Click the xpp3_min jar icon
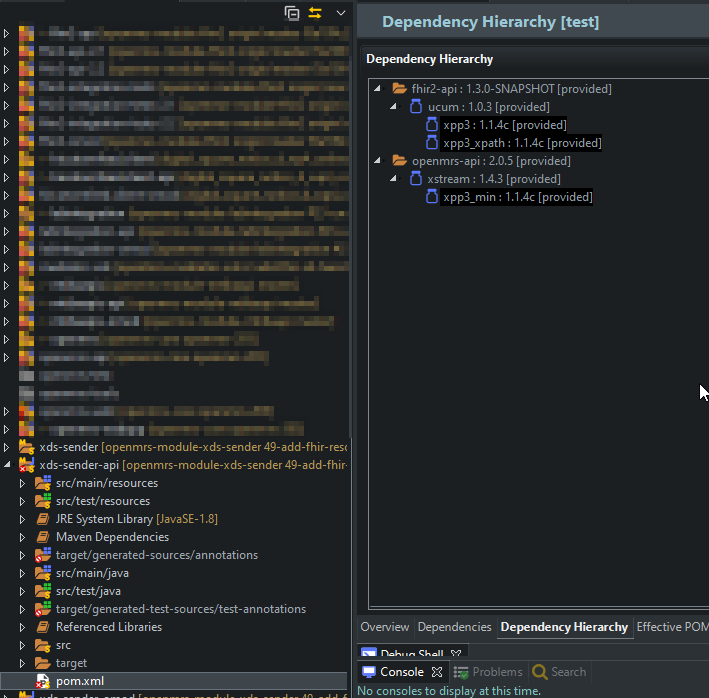709x698 pixels. (x=432, y=197)
